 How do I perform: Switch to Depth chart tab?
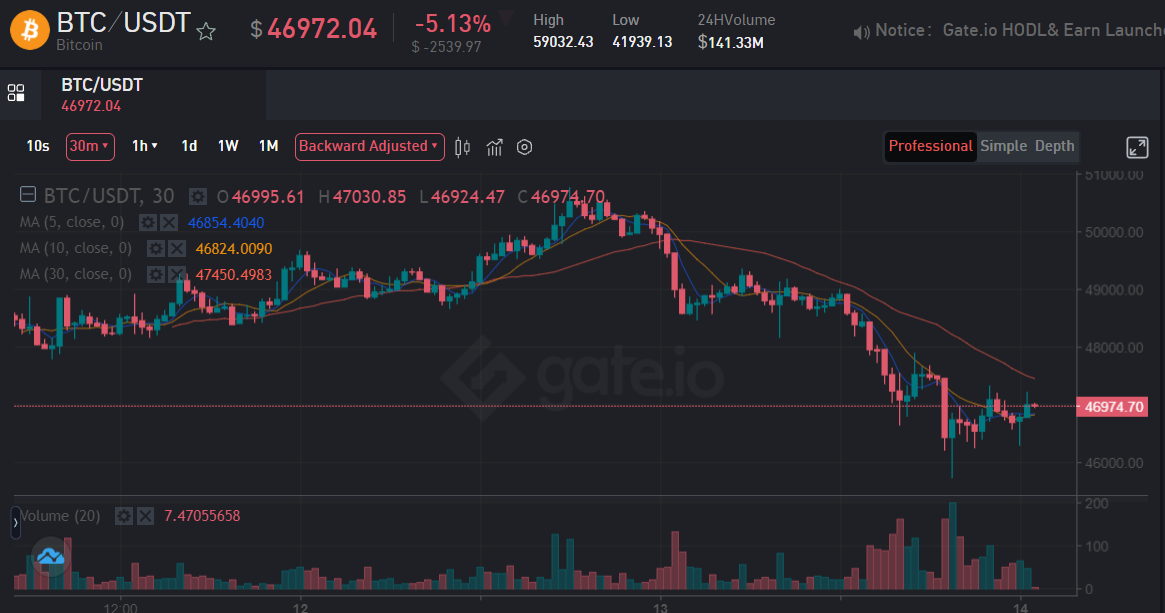point(1054,146)
